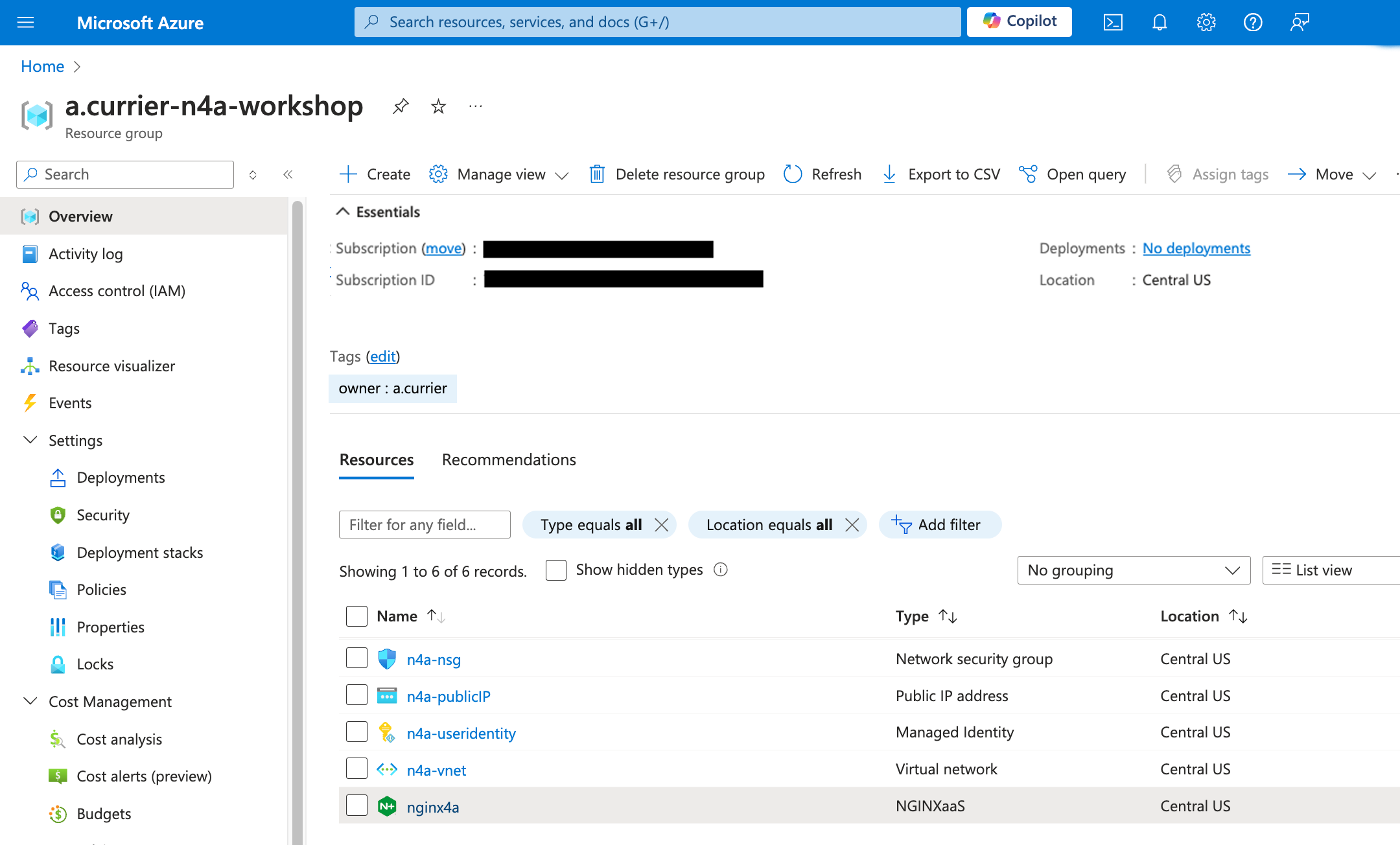Viewport: 1400px width, 845px height.
Task: Collapse the left sidebar menu
Action: tap(288, 174)
